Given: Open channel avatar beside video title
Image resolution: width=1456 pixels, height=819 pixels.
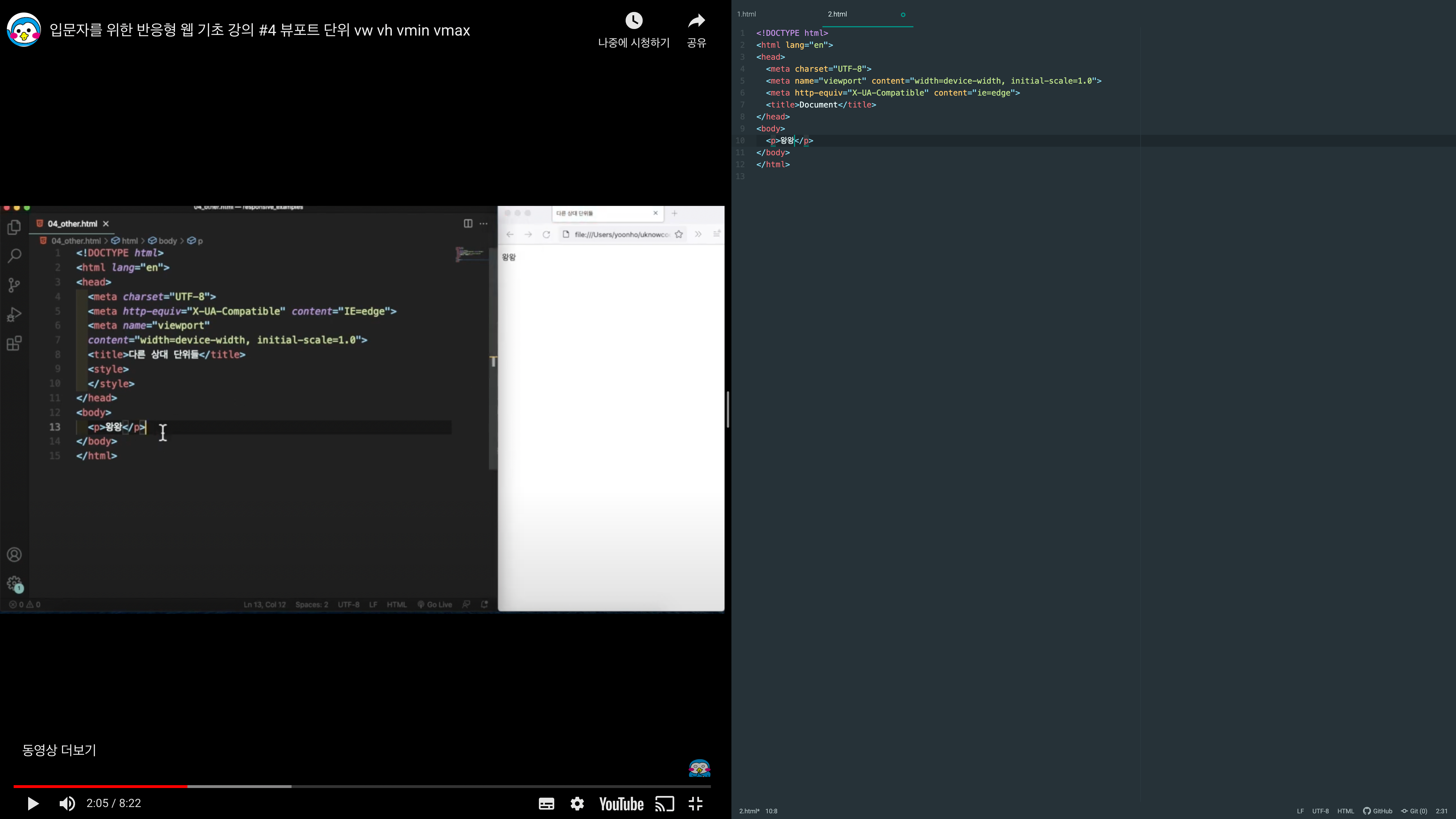Looking at the screenshot, I should tap(24, 30).
